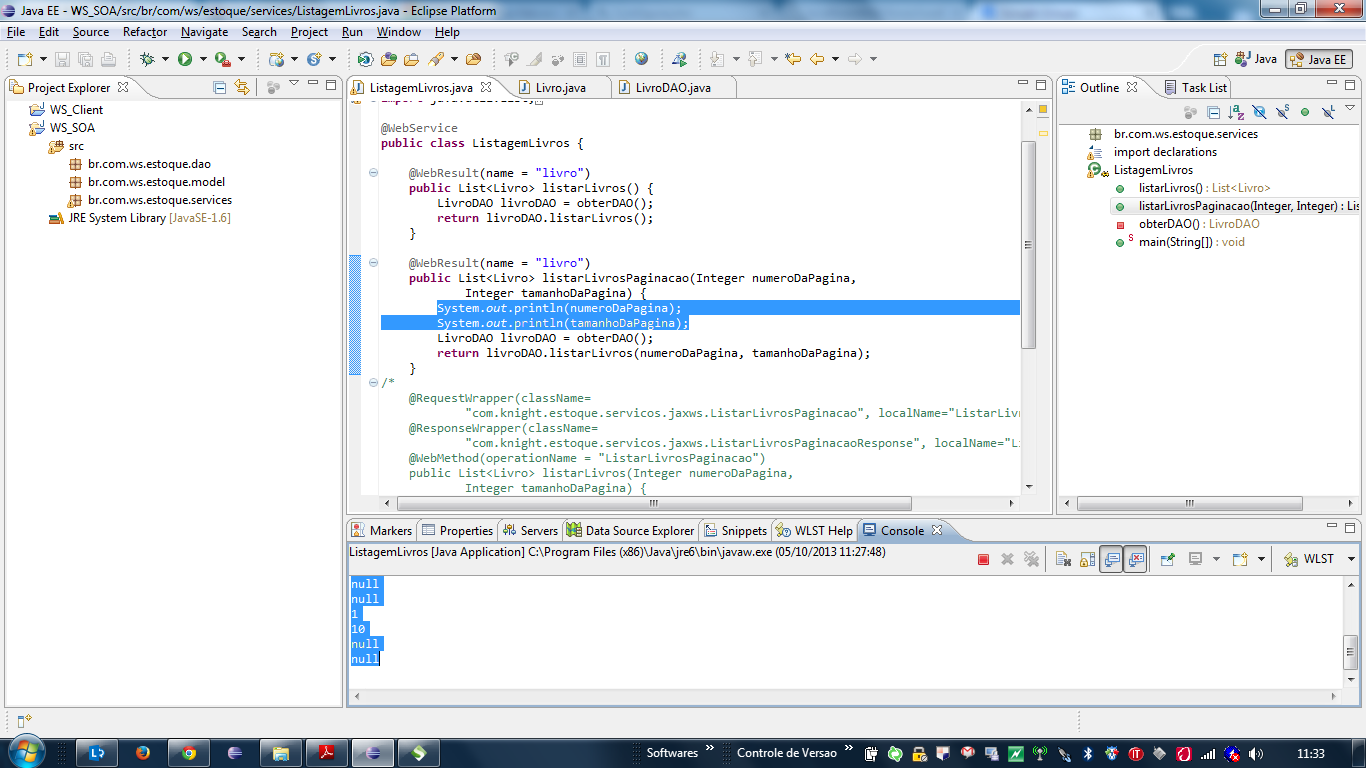Toggle Hide Fields filter in Outline toolbar
The height and width of the screenshot is (768, 1366).
tap(1259, 112)
